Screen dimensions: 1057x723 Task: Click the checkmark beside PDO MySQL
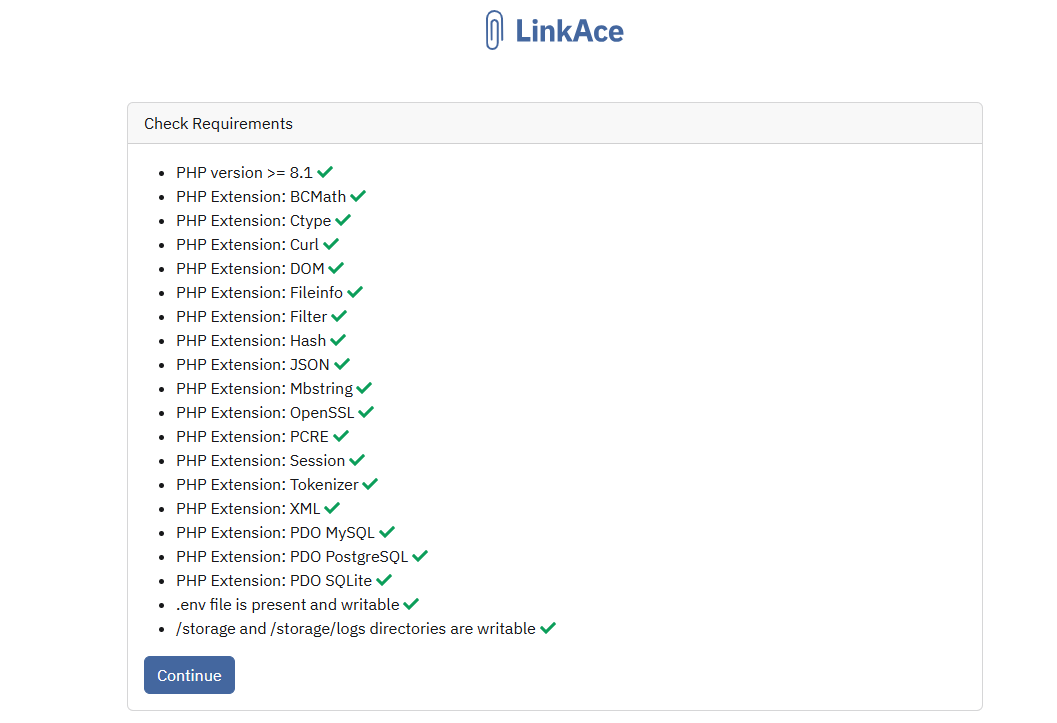(387, 532)
